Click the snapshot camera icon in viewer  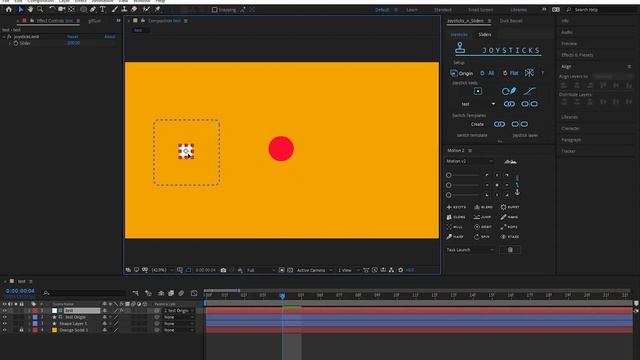coord(223,270)
